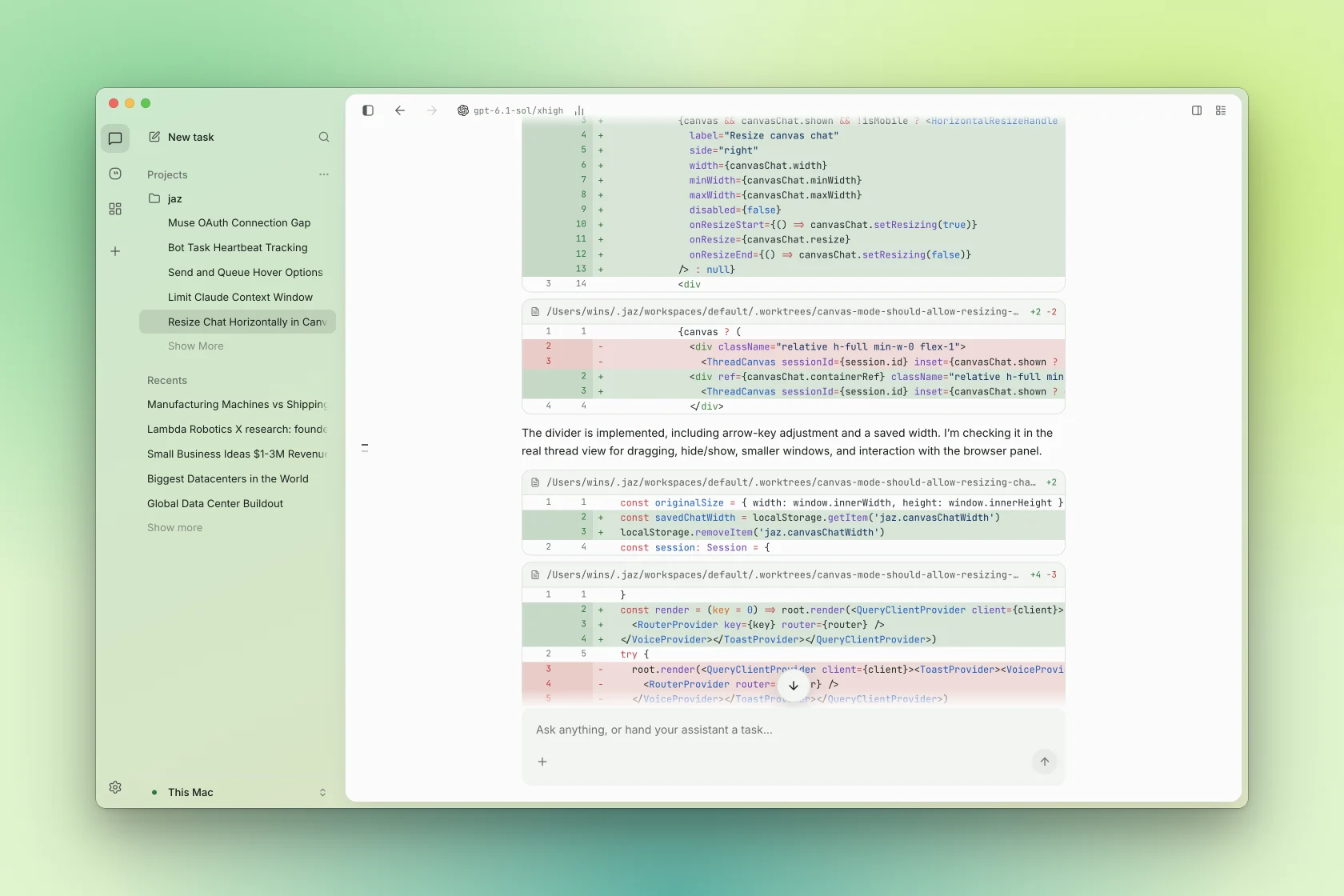The width and height of the screenshot is (1344, 896).
Task: Open the list layout icon top right
Action: click(1221, 110)
